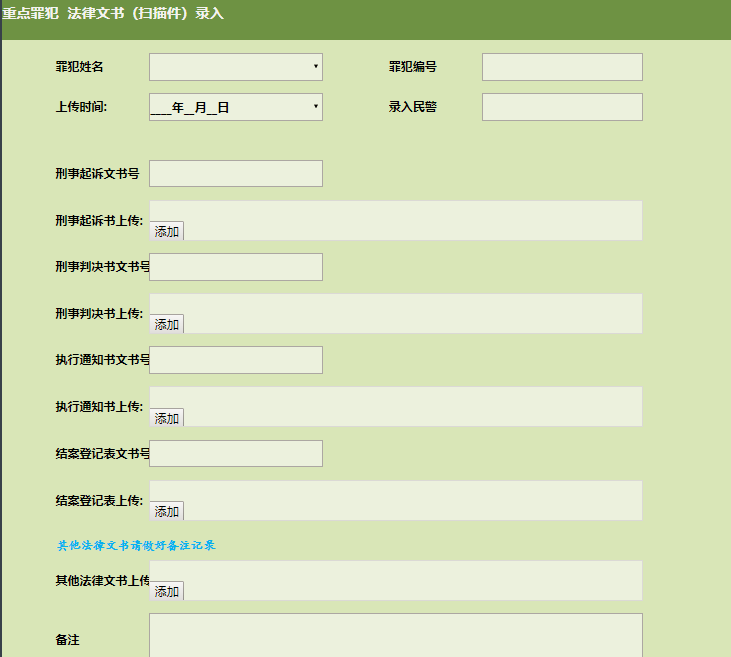Click the 罪犯编号 input field
Viewport: 731px width, 657px height.
(x=562, y=67)
